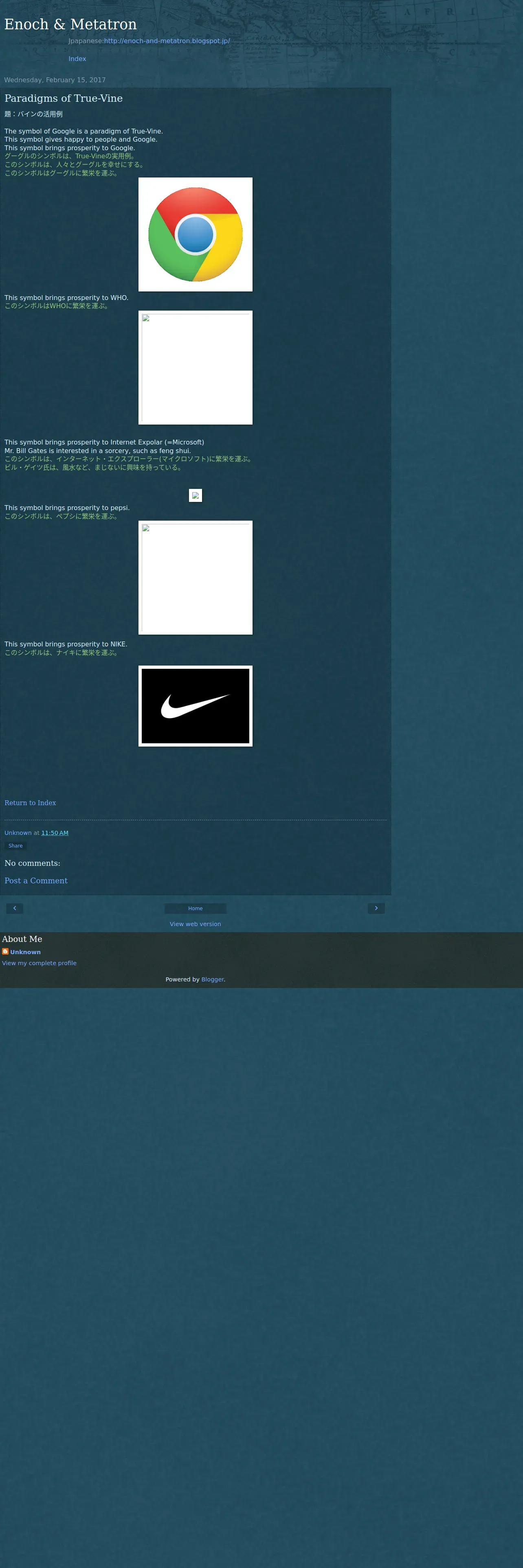Click the No comments: heading
Viewport: 523px width, 1568px height.
[x=32, y=863]
